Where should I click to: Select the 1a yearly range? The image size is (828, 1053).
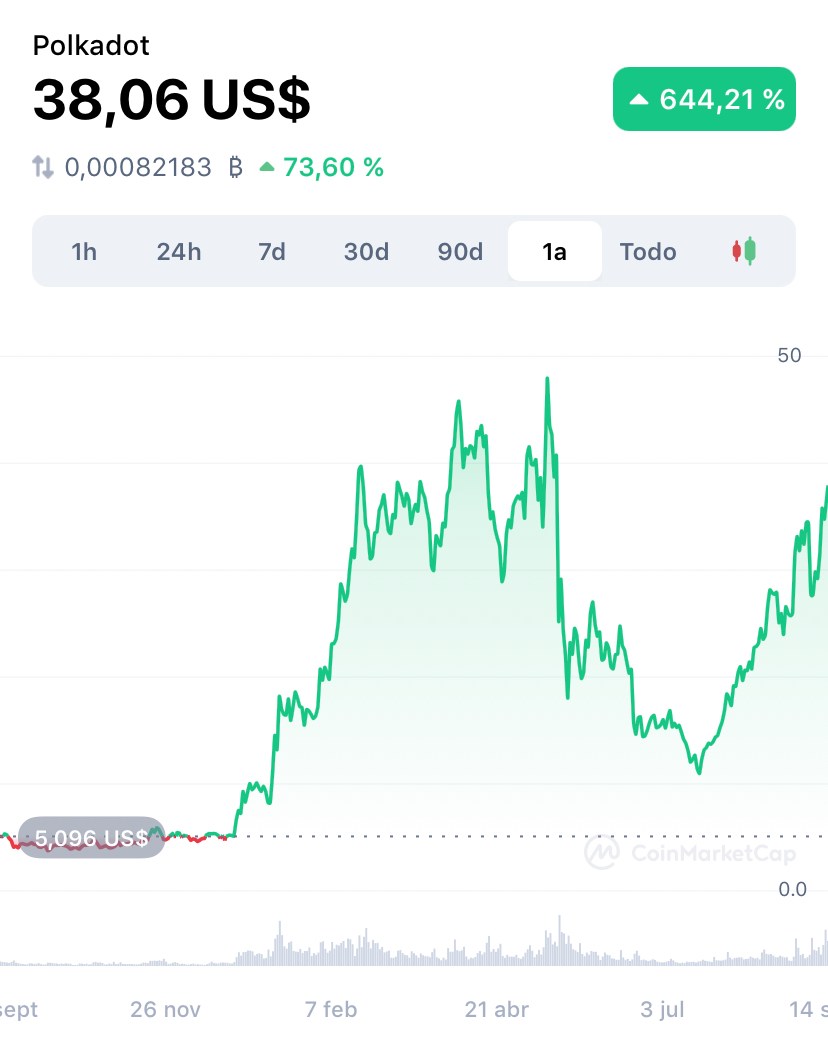[555, 251]
